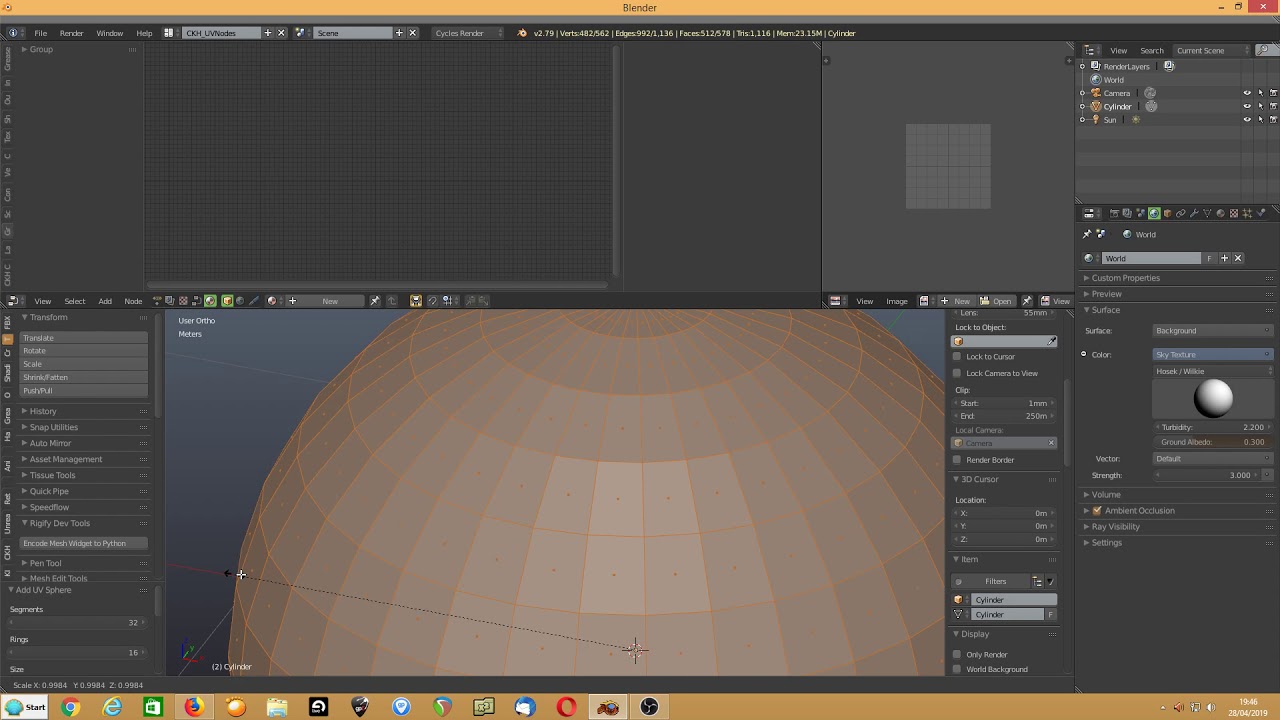1280x720 pixels.
Task: Launch Firefox from the taskbar
Action: (194, 707)
